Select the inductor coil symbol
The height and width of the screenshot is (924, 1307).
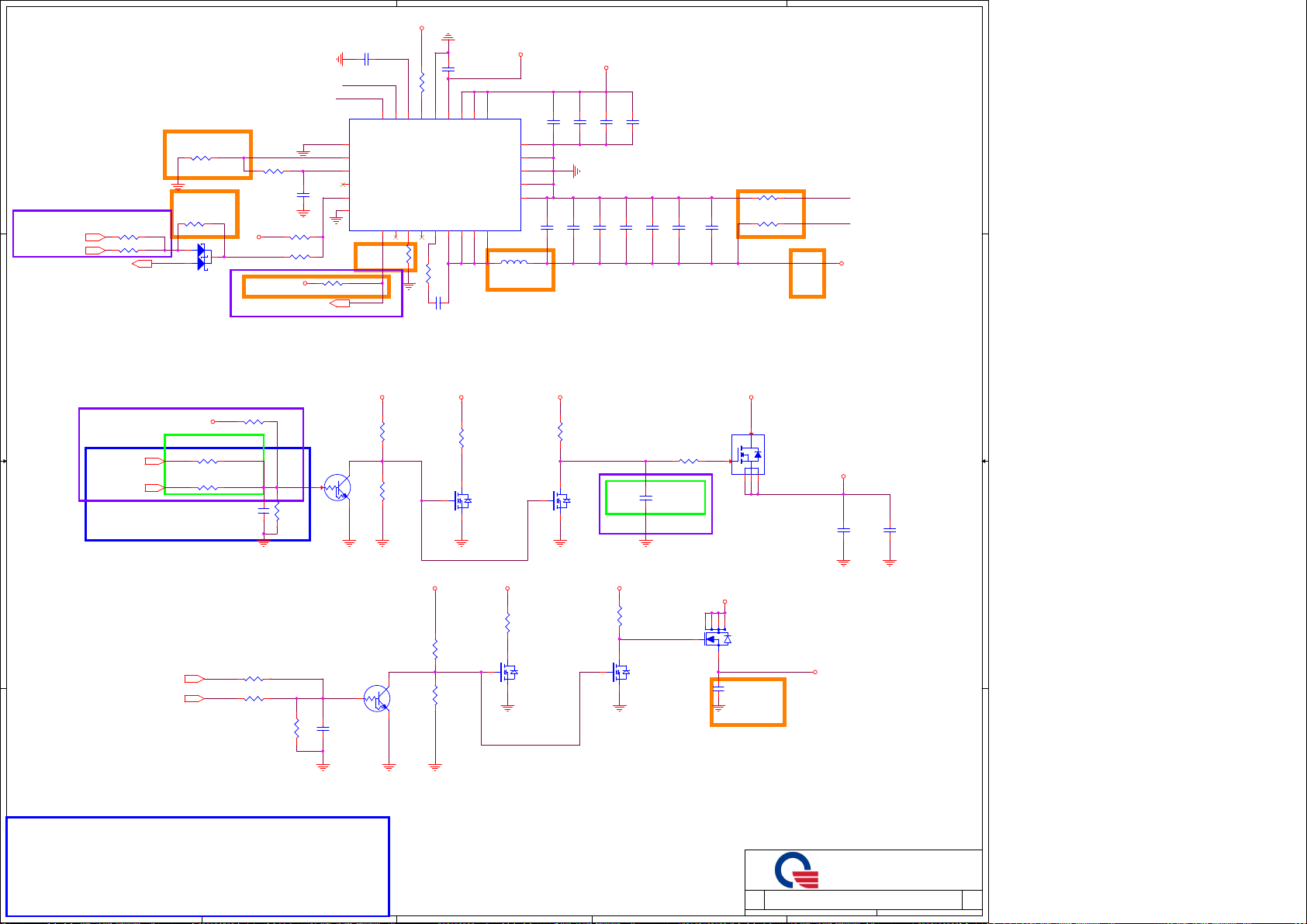point(514,262)
